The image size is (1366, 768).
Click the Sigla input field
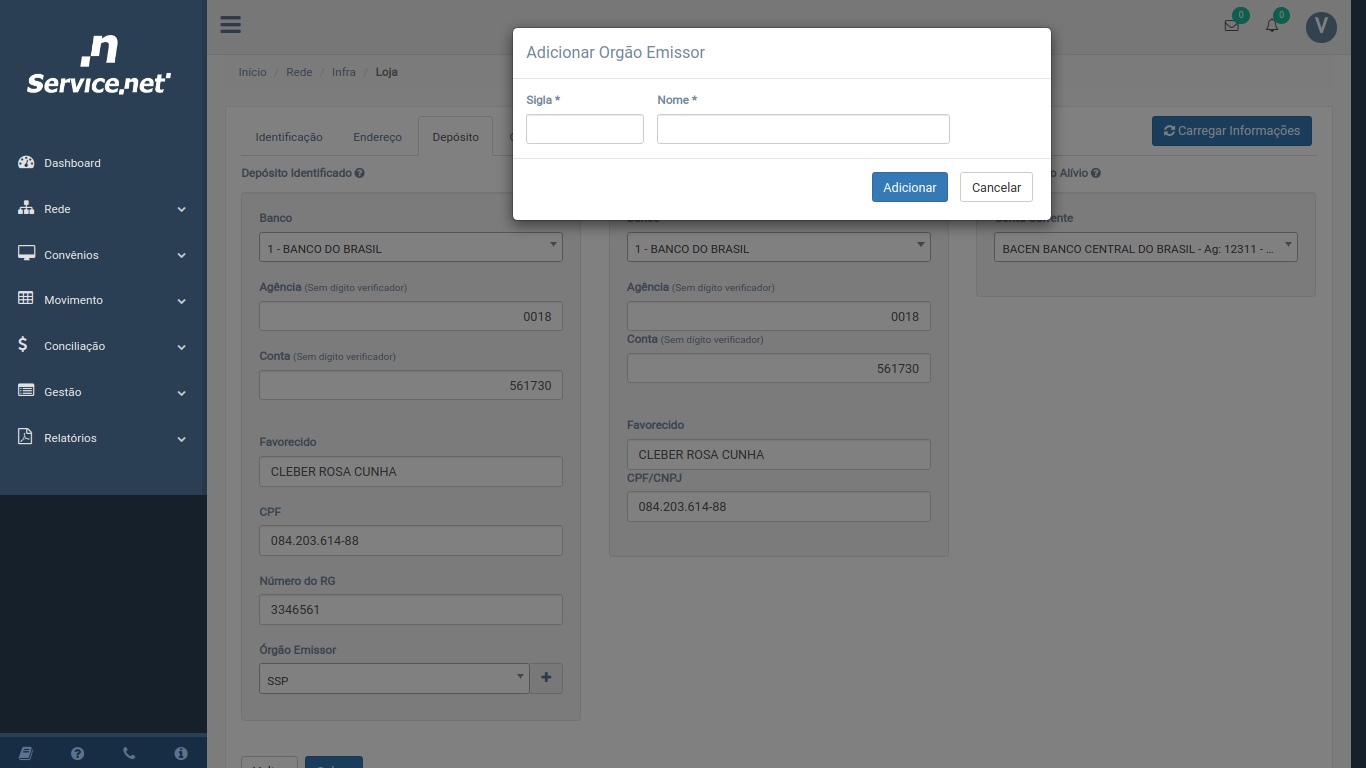[x=585, y=129]
